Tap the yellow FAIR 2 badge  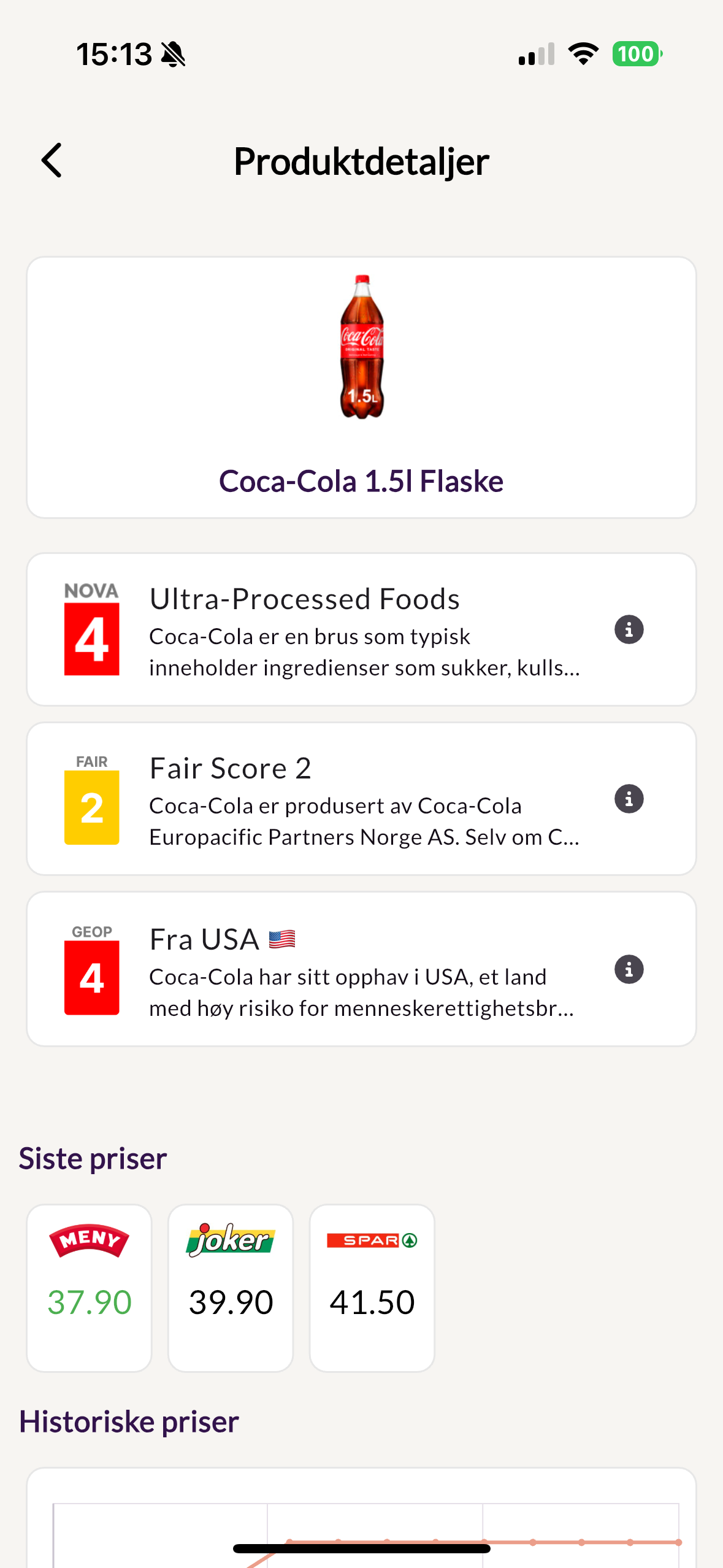pos(92,799)
